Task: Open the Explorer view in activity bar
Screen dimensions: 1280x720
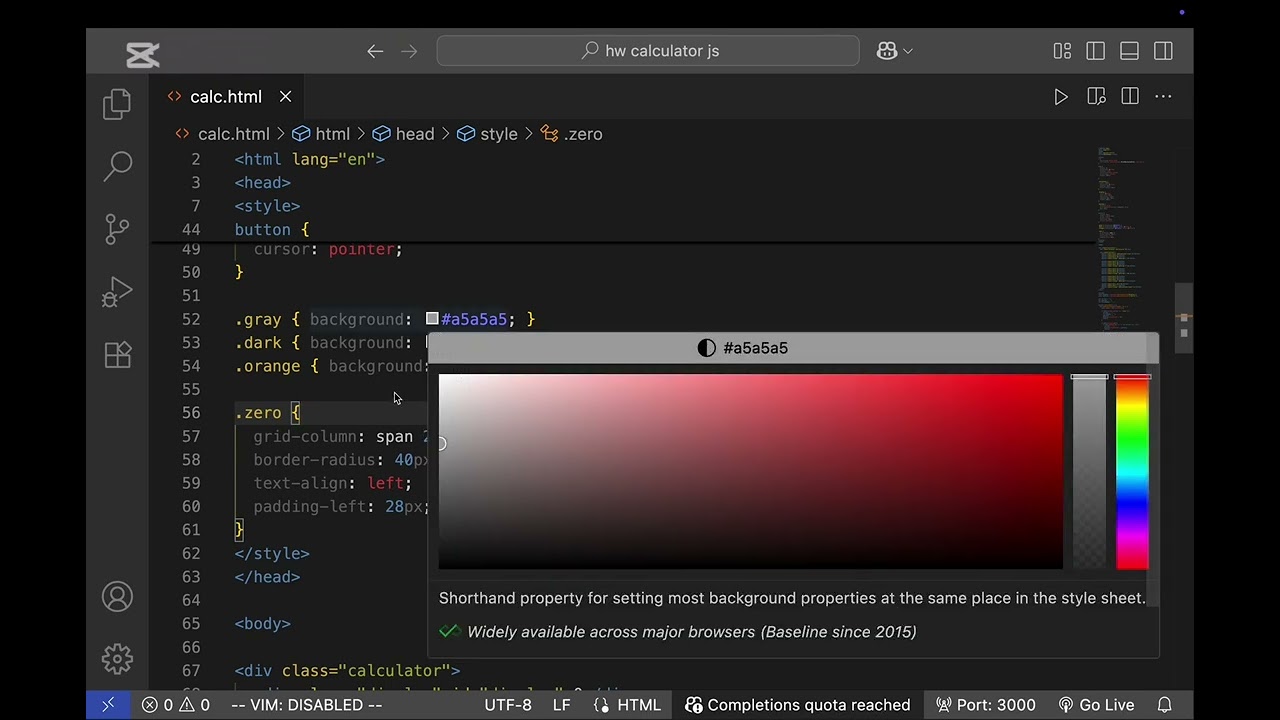Action: pyautogui.click(x=117, y=104)
